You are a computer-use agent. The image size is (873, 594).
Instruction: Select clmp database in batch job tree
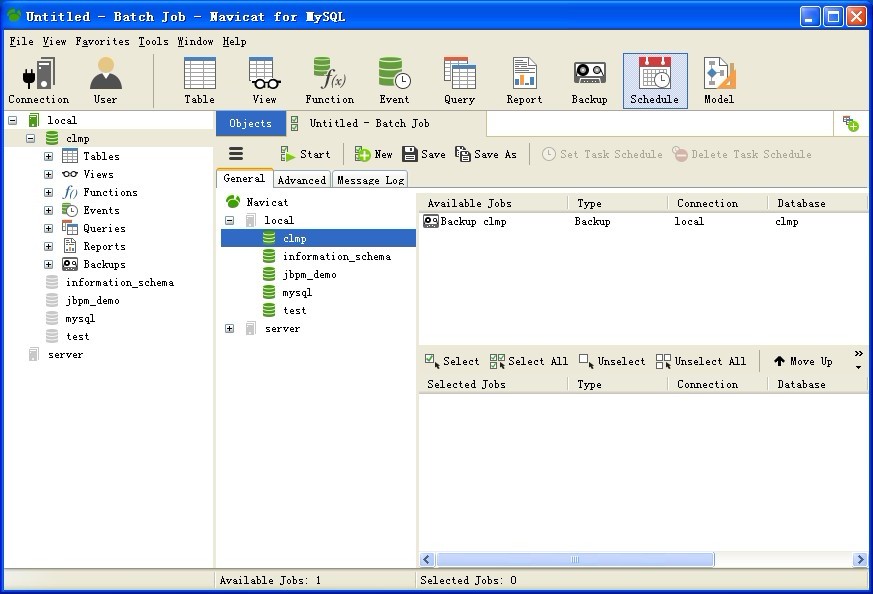pos(318,238)
